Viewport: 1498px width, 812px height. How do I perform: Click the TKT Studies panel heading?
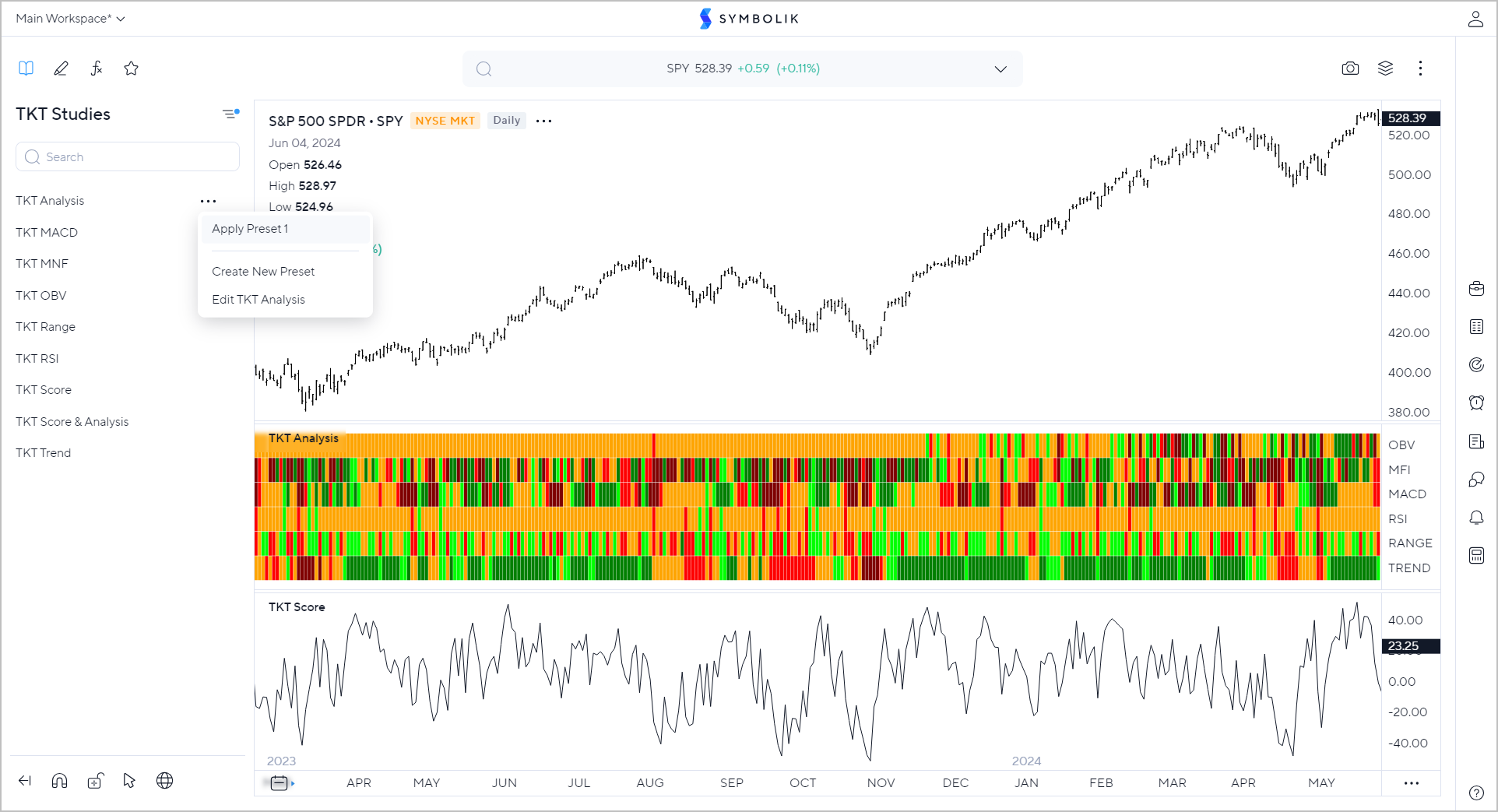tap(63, 114)
